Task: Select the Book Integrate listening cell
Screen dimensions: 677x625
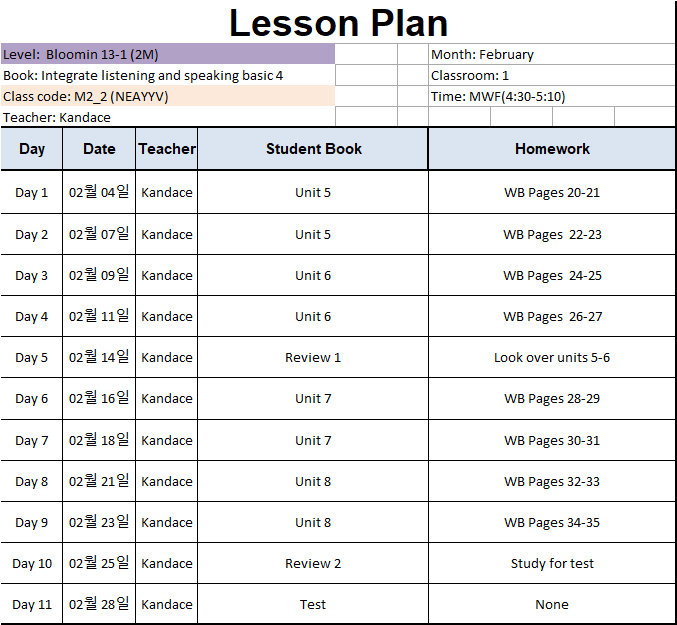Action: pos(168,75)
